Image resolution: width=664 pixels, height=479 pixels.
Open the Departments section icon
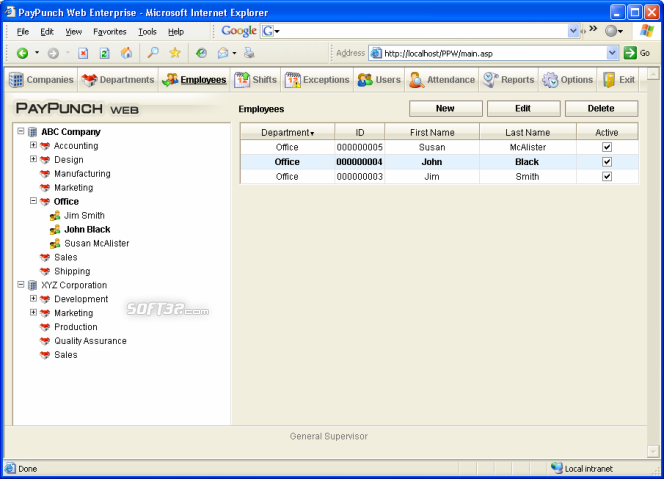[x=89, y=80]
